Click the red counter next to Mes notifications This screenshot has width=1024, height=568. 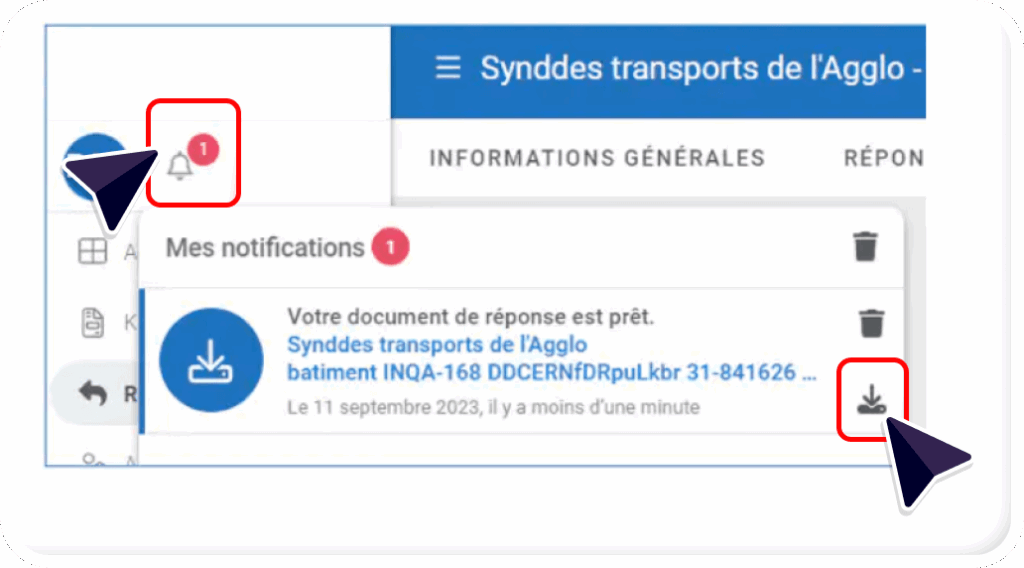[x=391, y=246]
